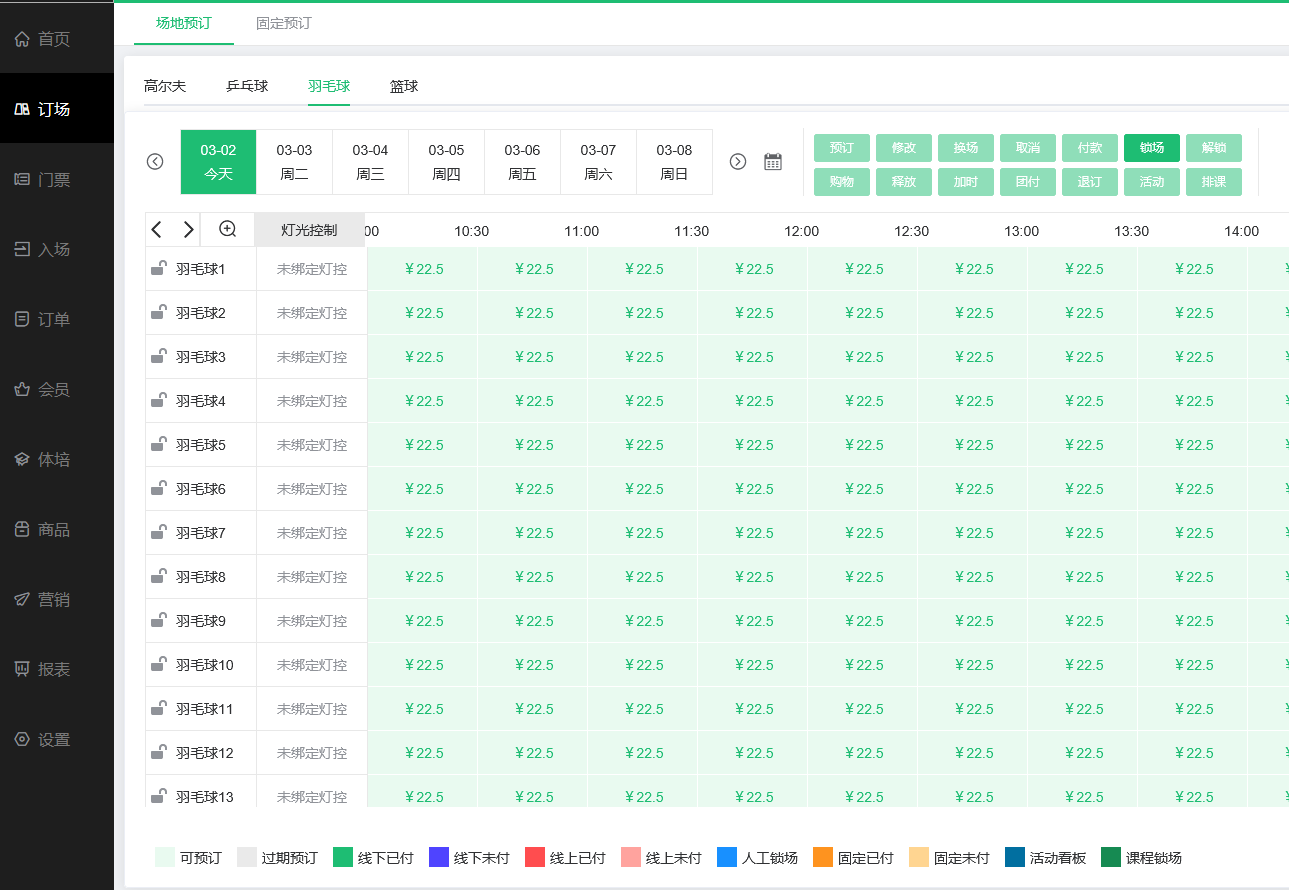Image resolution: width=1289 pixels, height=890 pixels.
Task: Click the calendar date picker icon
Action: pyautogui.click(x=773, y=162)
